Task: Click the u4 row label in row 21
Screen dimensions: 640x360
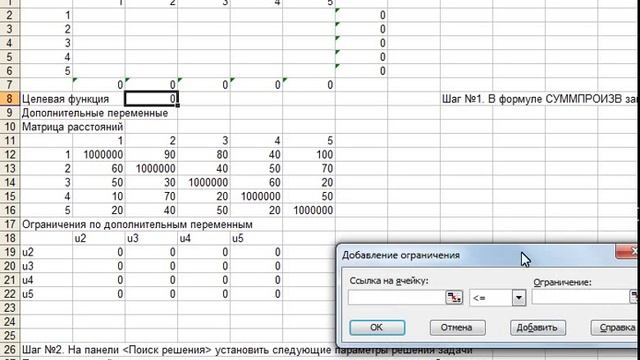Action: [x=47, y=280]
